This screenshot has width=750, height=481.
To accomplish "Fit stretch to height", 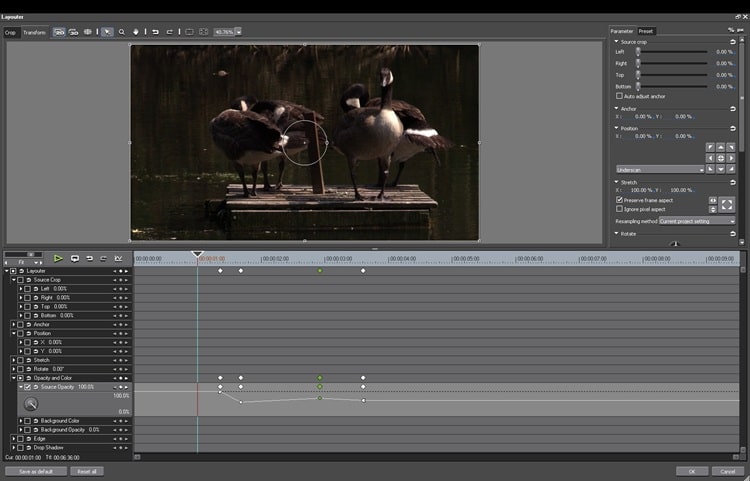I will (x=713, y=209).
